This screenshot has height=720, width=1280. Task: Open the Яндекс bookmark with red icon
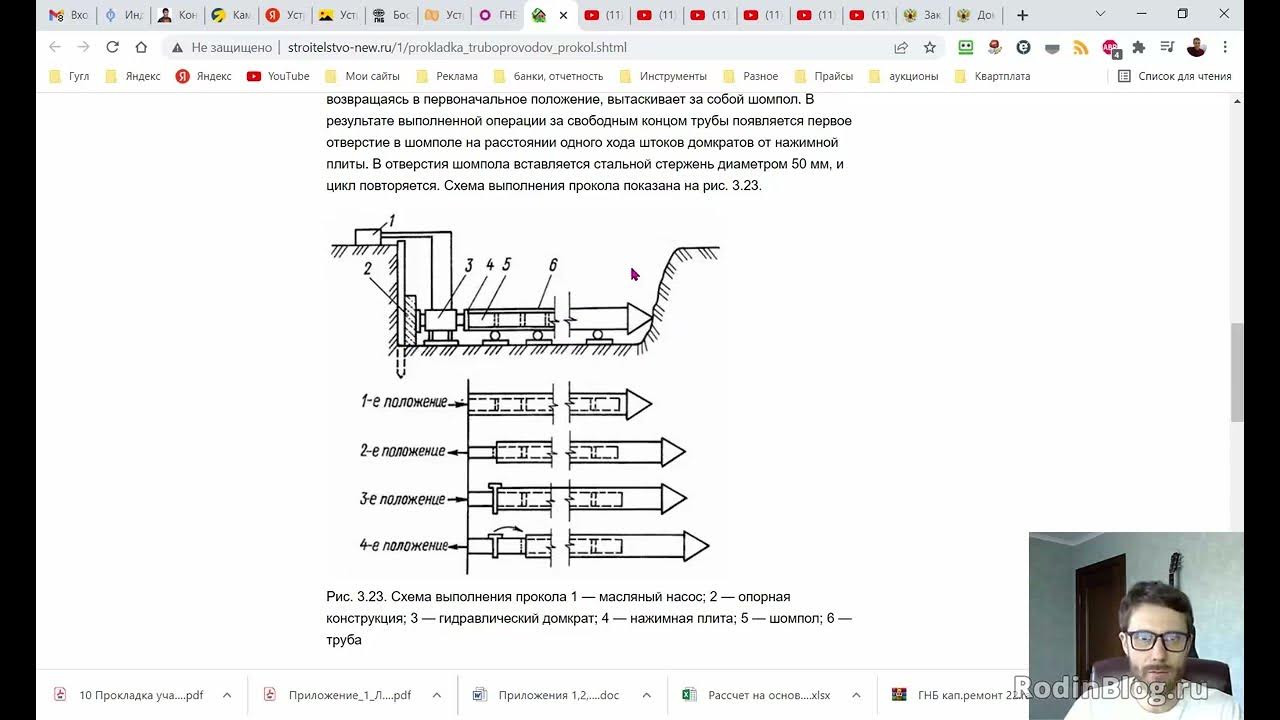click(x=203, y=76)
